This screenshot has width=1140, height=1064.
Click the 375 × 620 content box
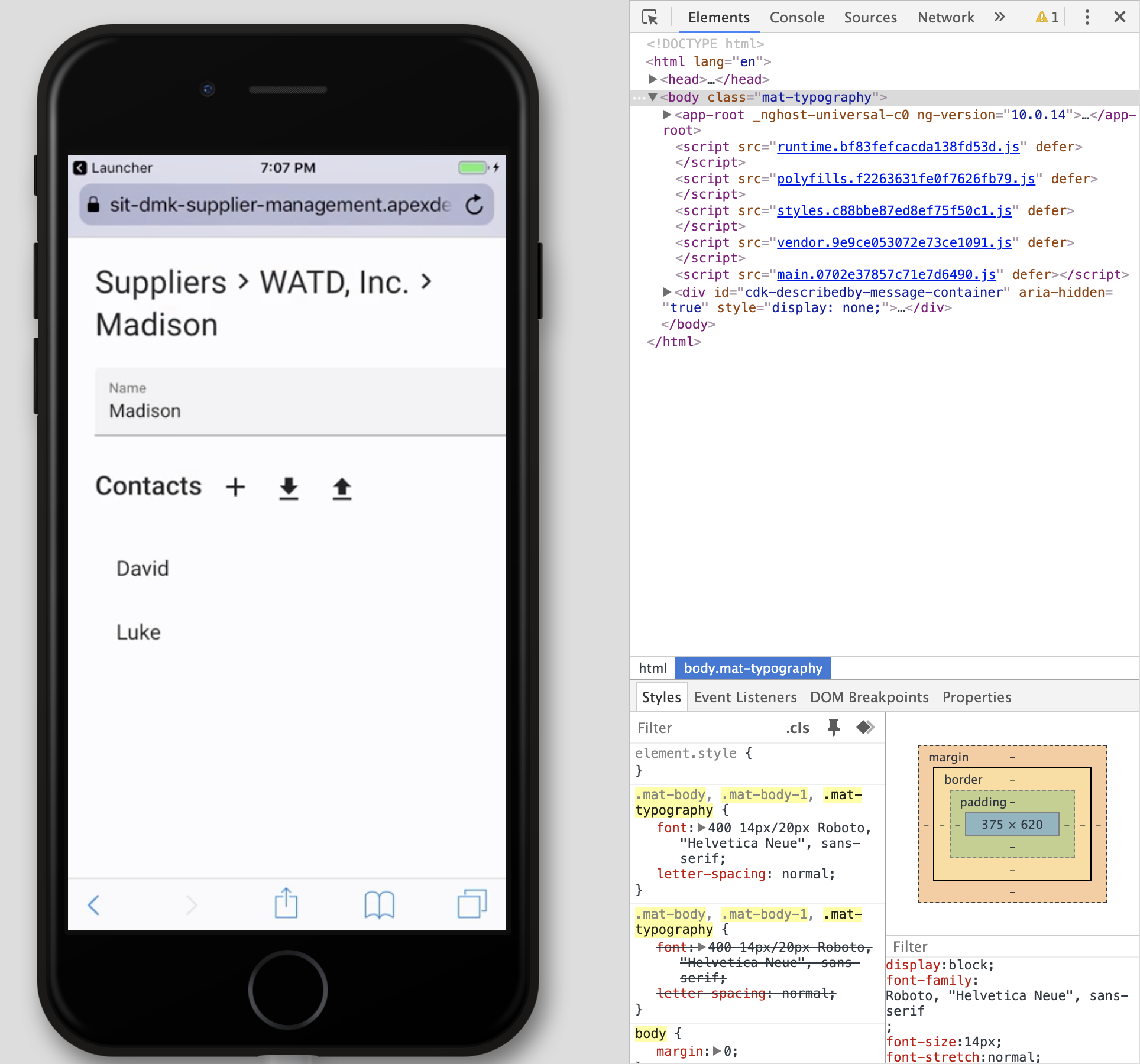1012,824
